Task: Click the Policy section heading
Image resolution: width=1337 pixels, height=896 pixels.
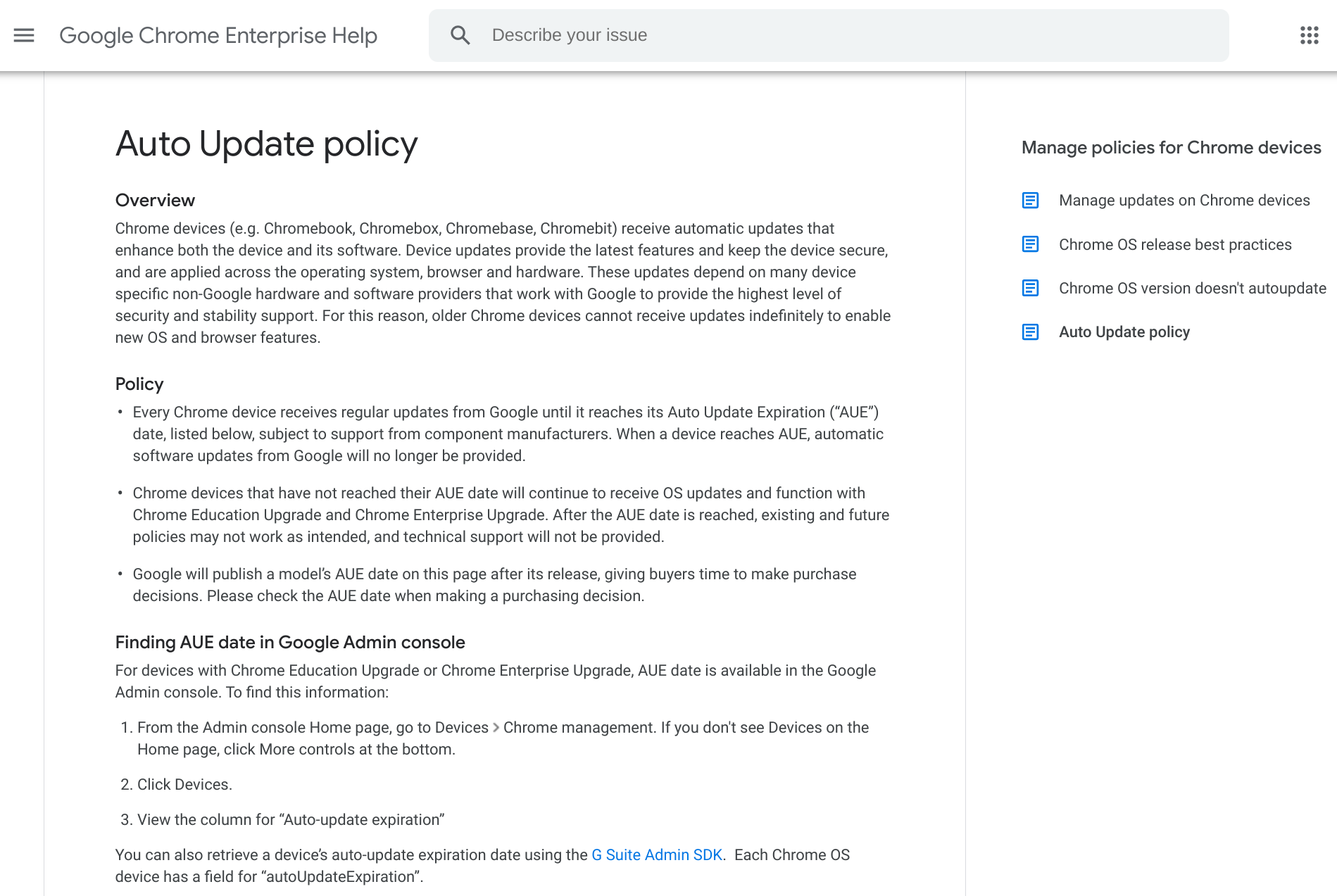Action: click(x=139, y=384)
